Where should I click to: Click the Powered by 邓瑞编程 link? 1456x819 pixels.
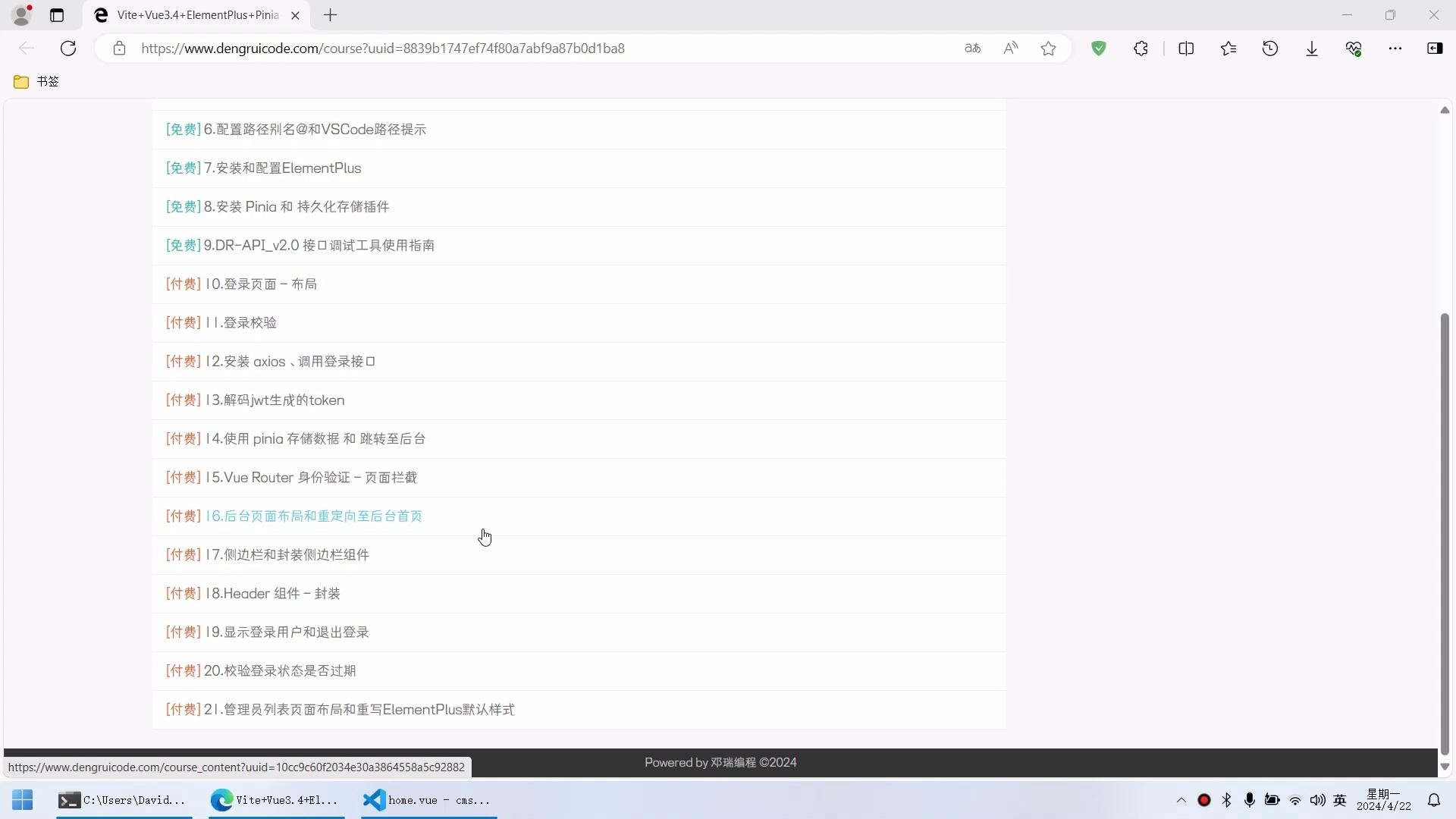click(720, 762)
